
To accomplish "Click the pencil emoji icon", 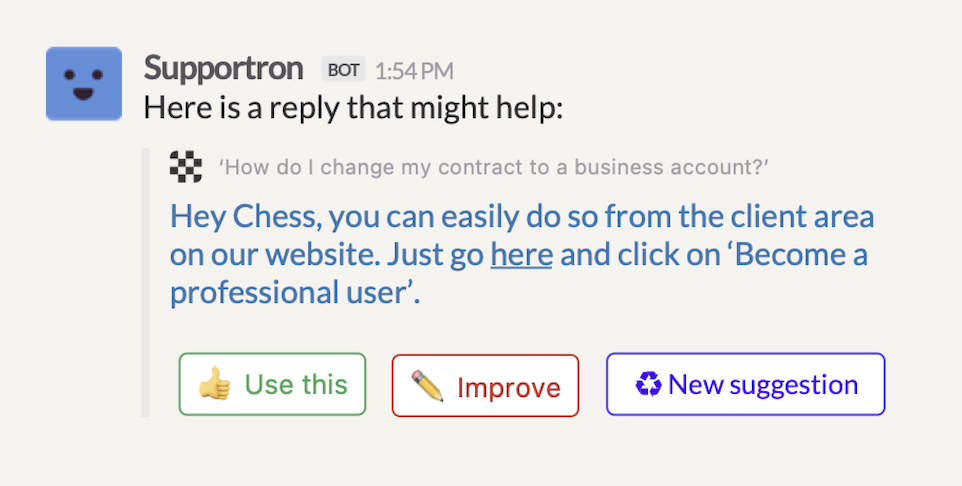I will pyautogui.click(x=427, y=386).
